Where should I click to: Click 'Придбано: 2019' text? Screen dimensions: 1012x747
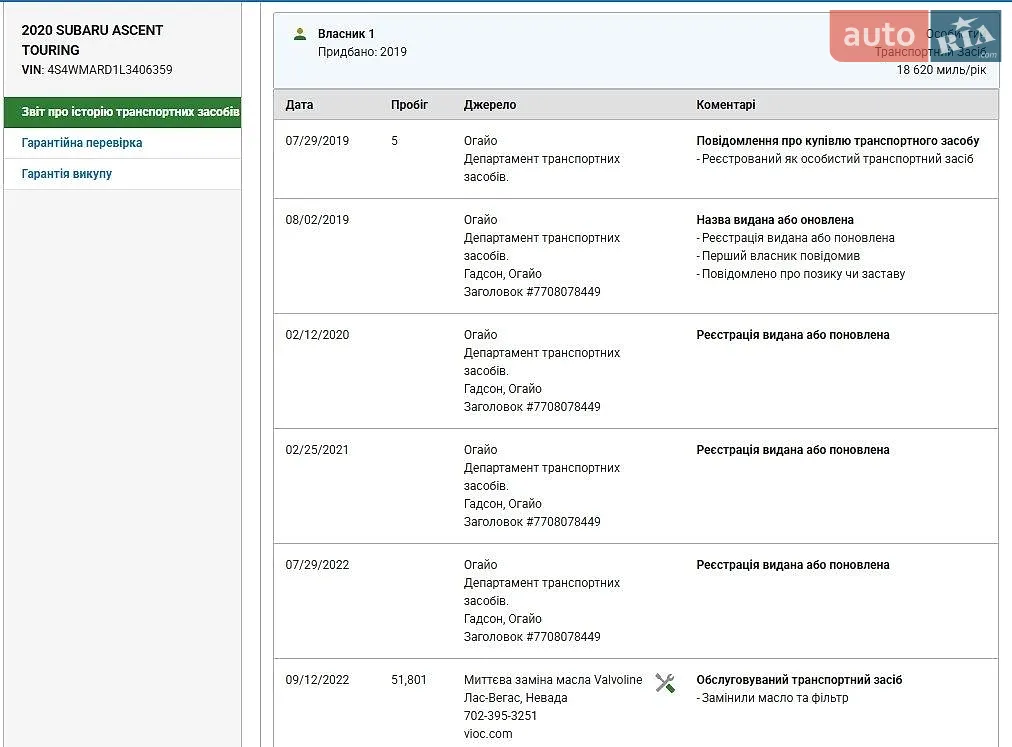click(x=362, y=52)
